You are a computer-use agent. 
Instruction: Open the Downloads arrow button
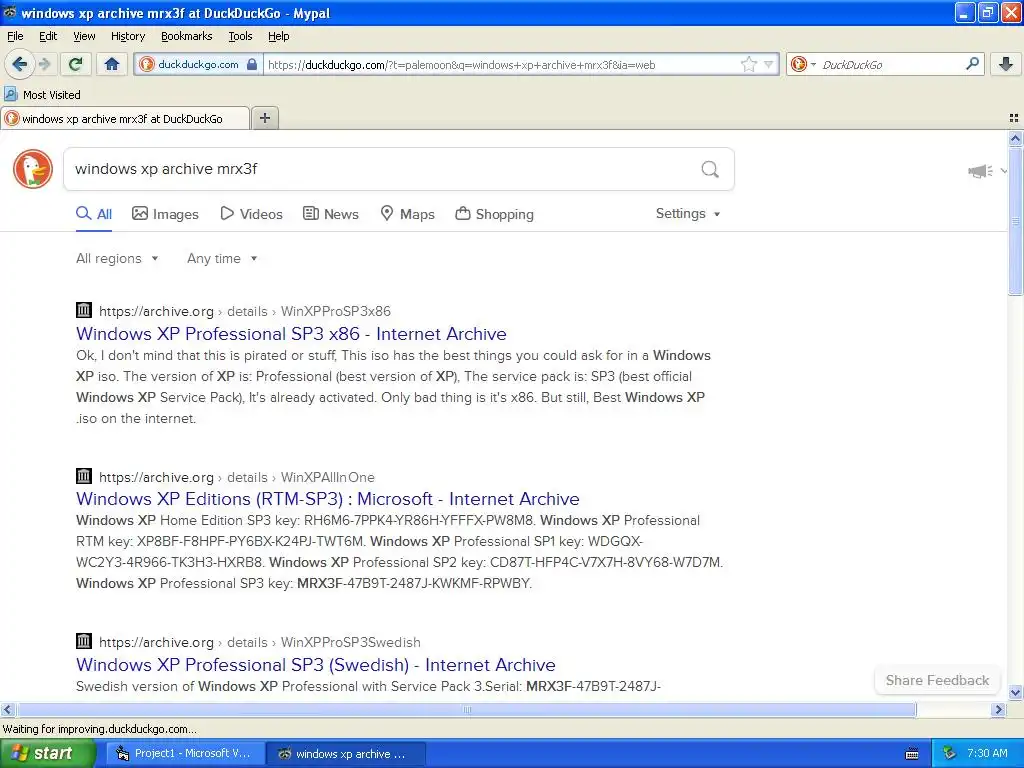coord(1006,64)
